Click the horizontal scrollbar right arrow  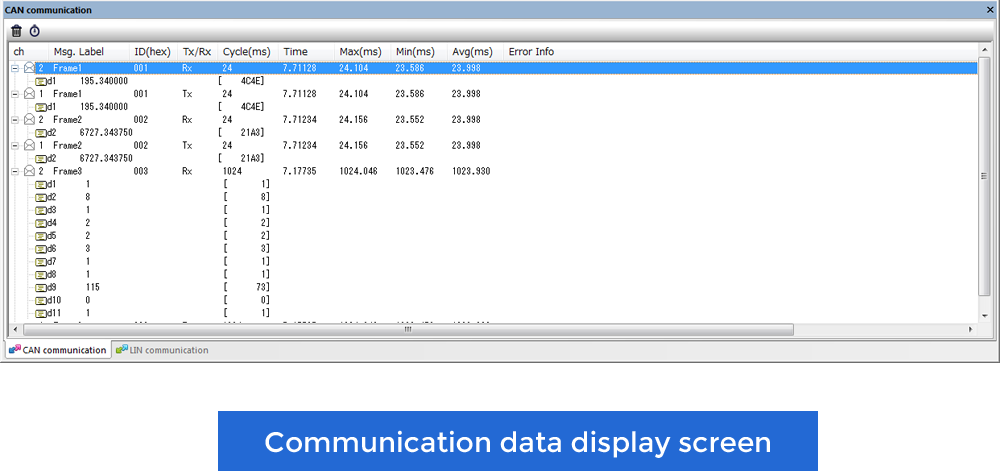coord(970,329)
